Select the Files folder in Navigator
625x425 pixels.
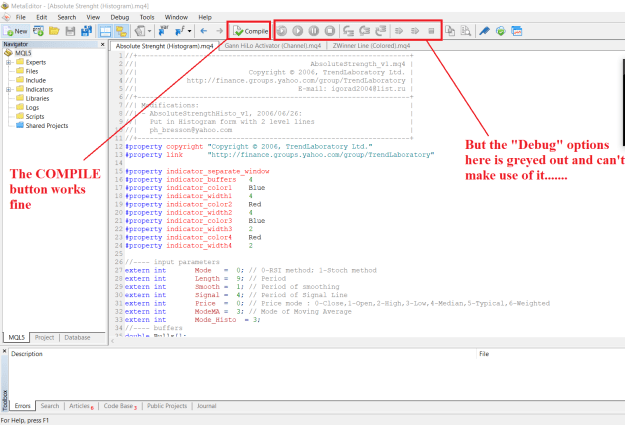(31, 71)
